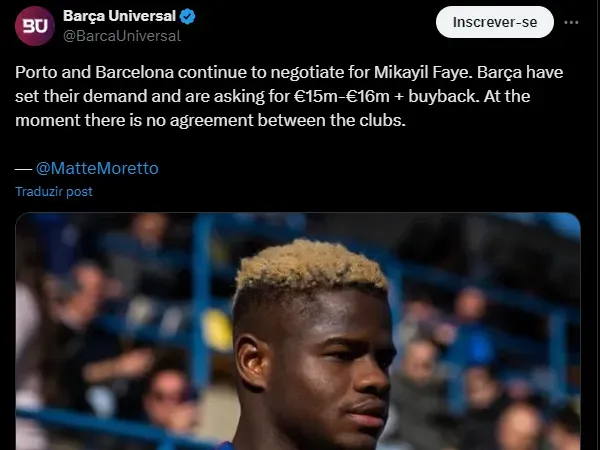This screenshot has height=450, width=600.
Task: Expand post options via ellipsis beside Inscrever-se
Action: (571, 23)
